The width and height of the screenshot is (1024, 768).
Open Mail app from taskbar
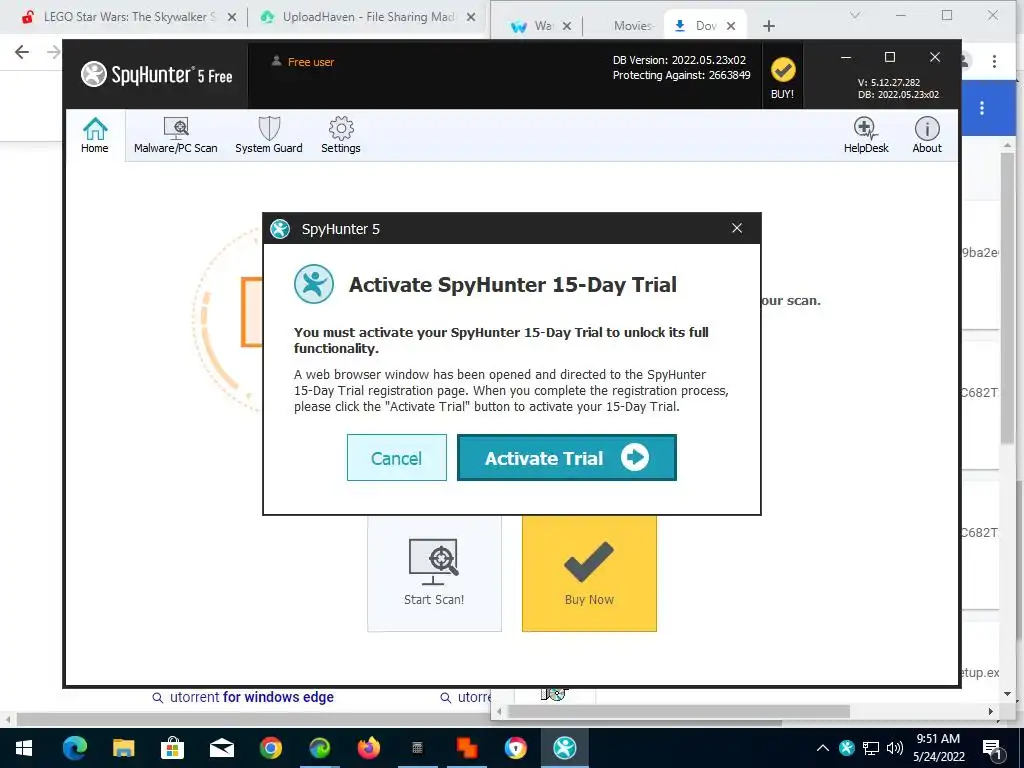pos(221,748)
